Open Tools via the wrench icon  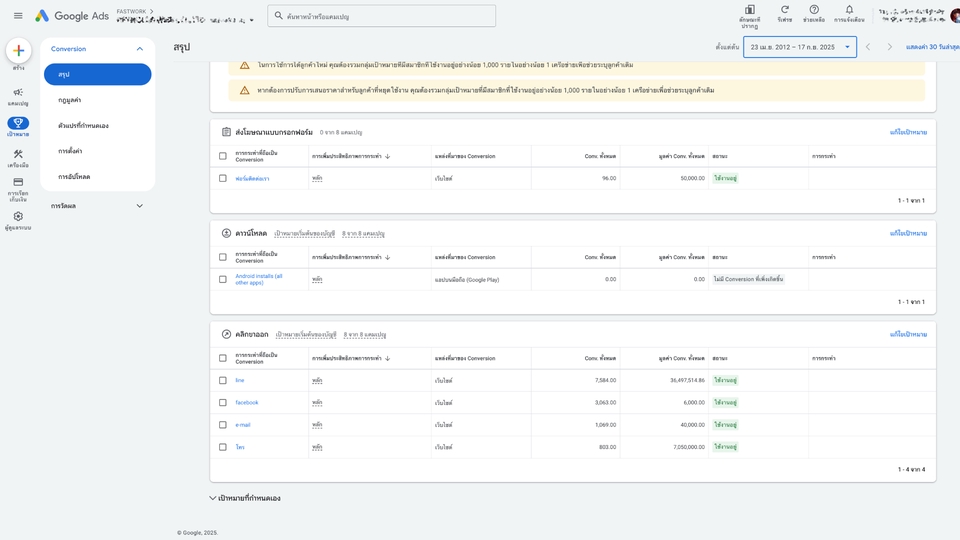tap(18, 155)
